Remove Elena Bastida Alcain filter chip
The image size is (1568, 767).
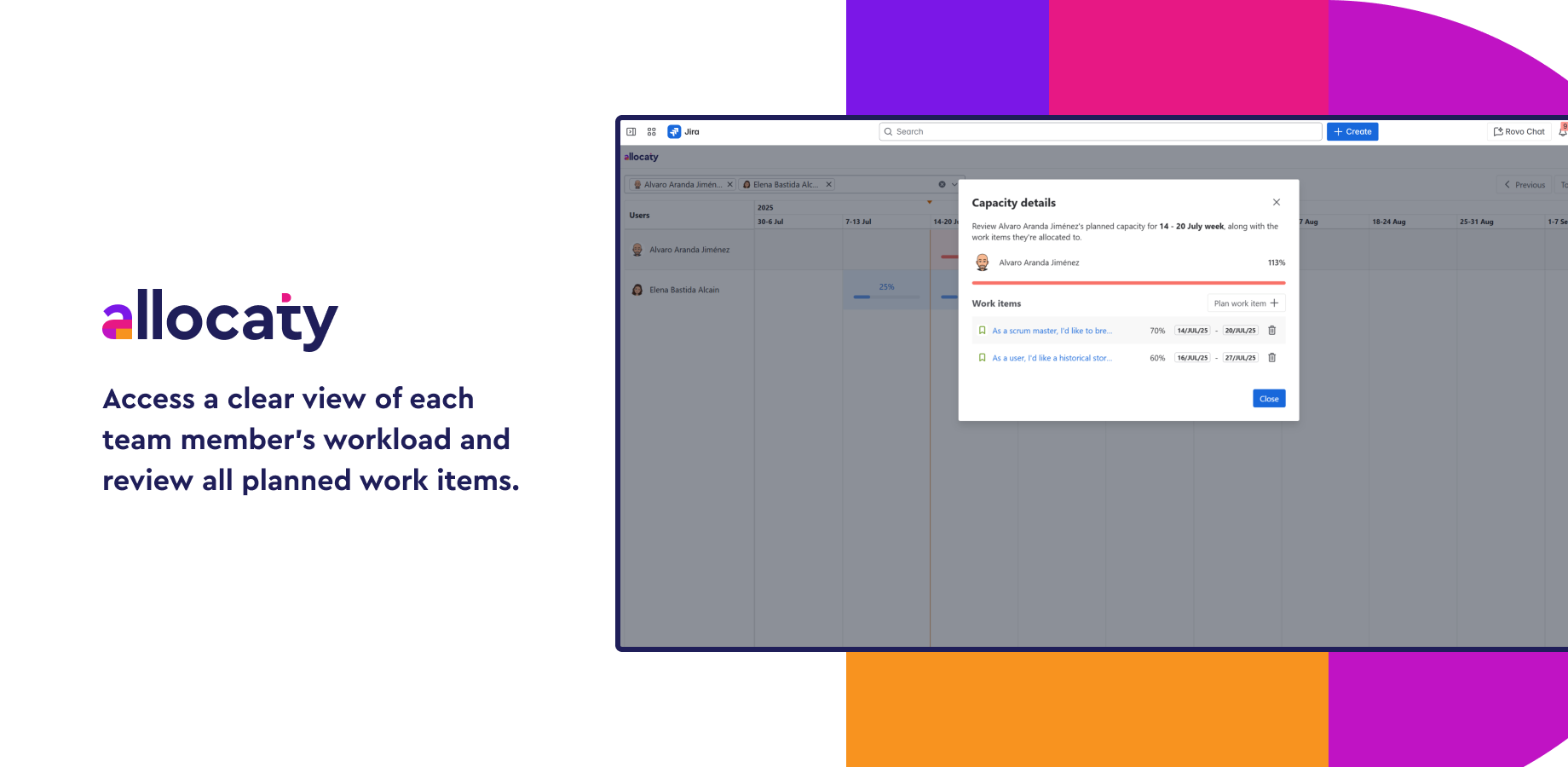click(828, 185)
